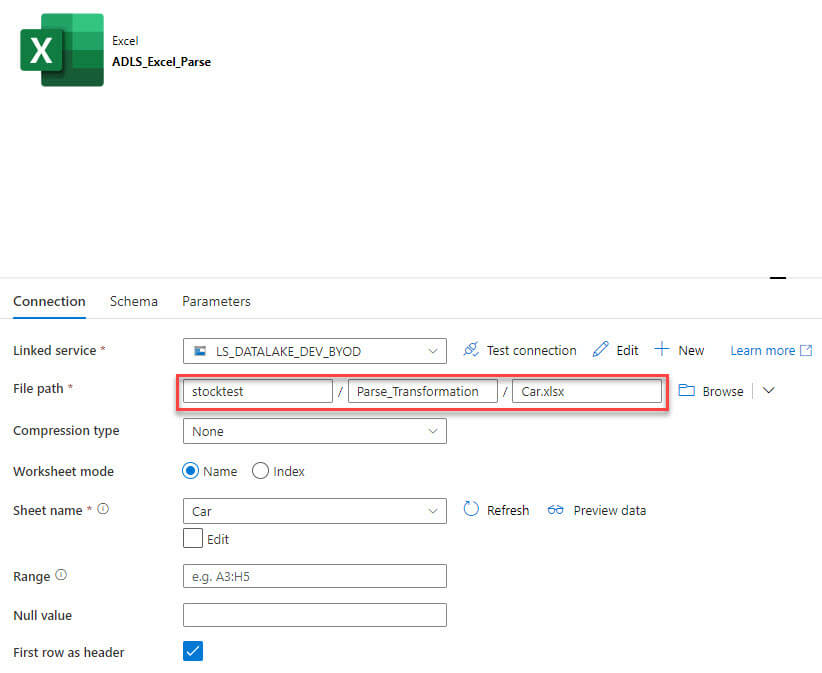Click the Refresh button label
The height and width of the screenshot is (673, 822).
tap(508, 510)
